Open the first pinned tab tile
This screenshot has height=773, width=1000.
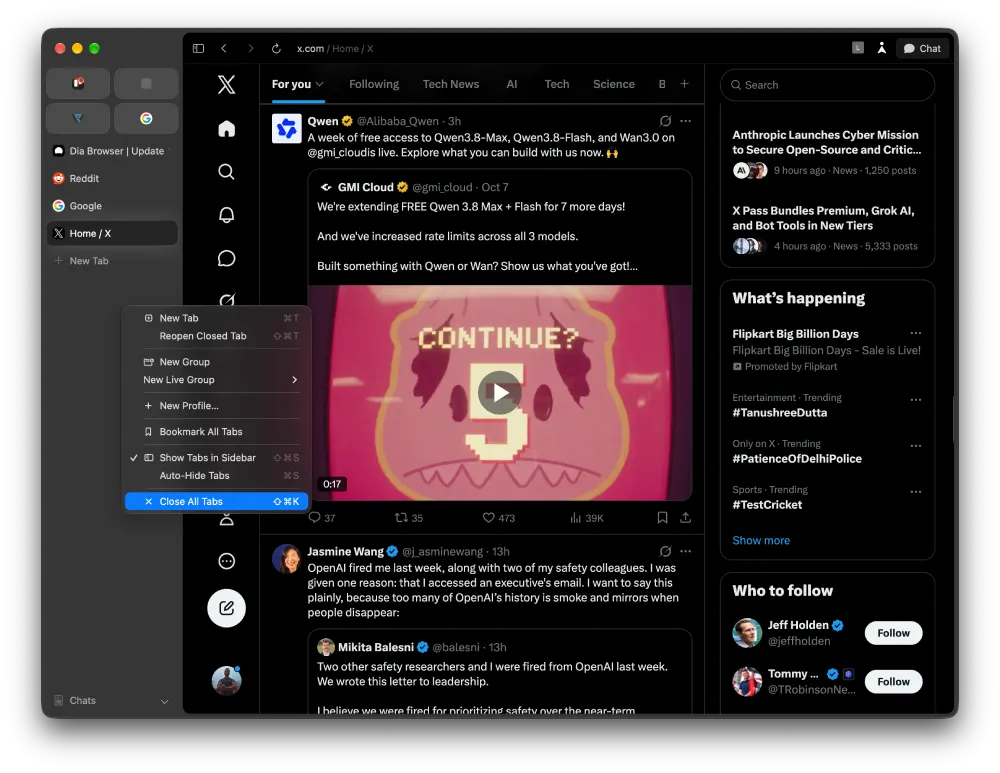[78, 84]
